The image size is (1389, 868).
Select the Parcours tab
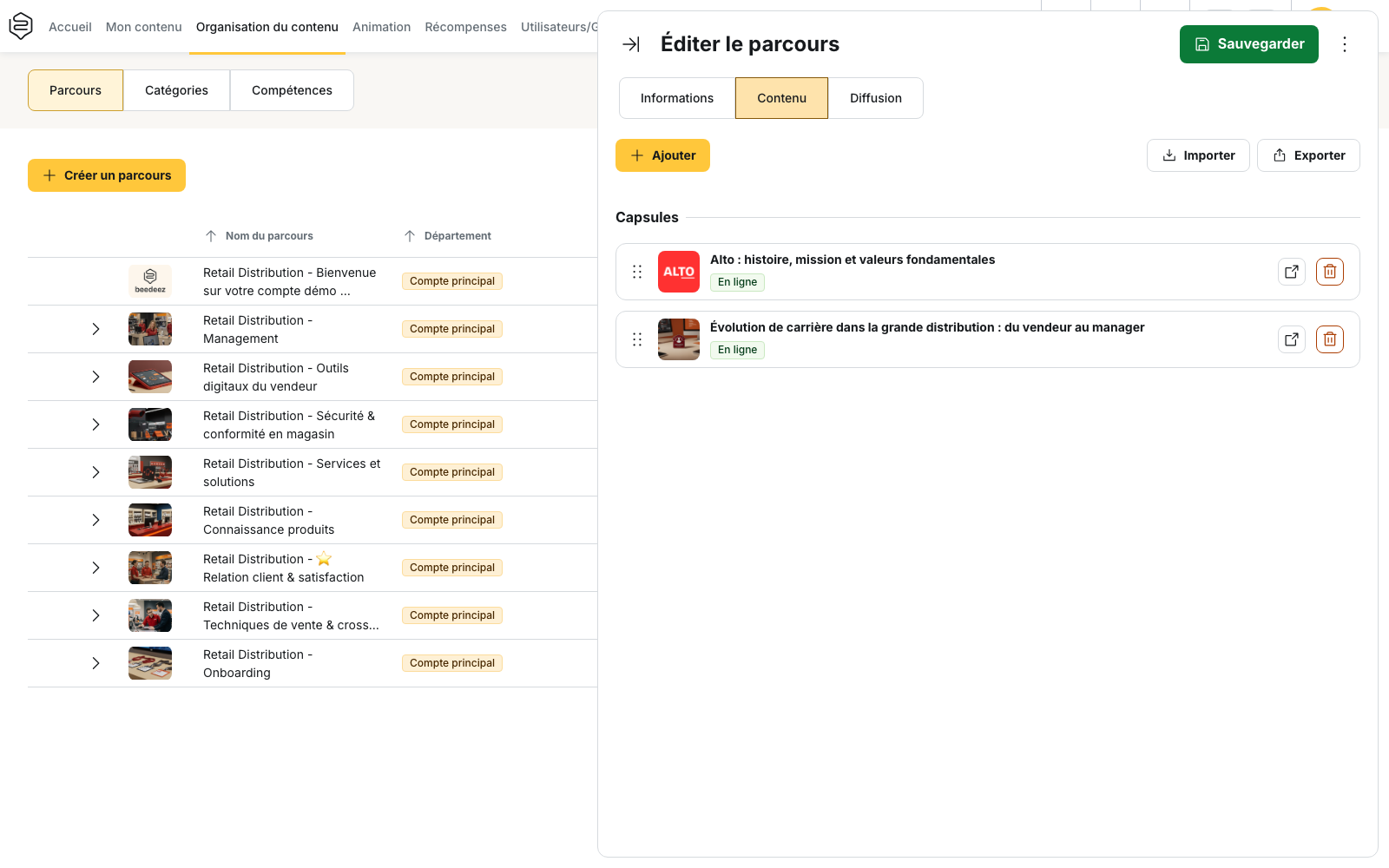tap(76, 90)
